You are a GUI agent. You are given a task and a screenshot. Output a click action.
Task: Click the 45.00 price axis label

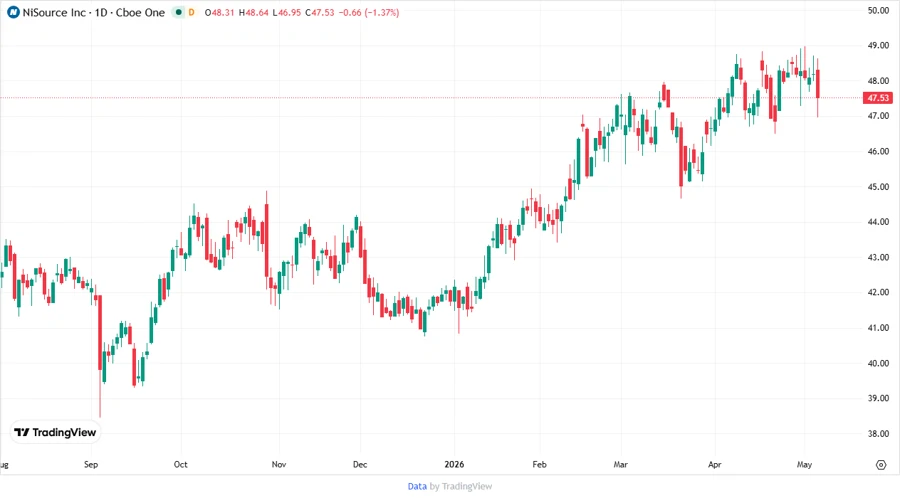(x=878, y=186)
